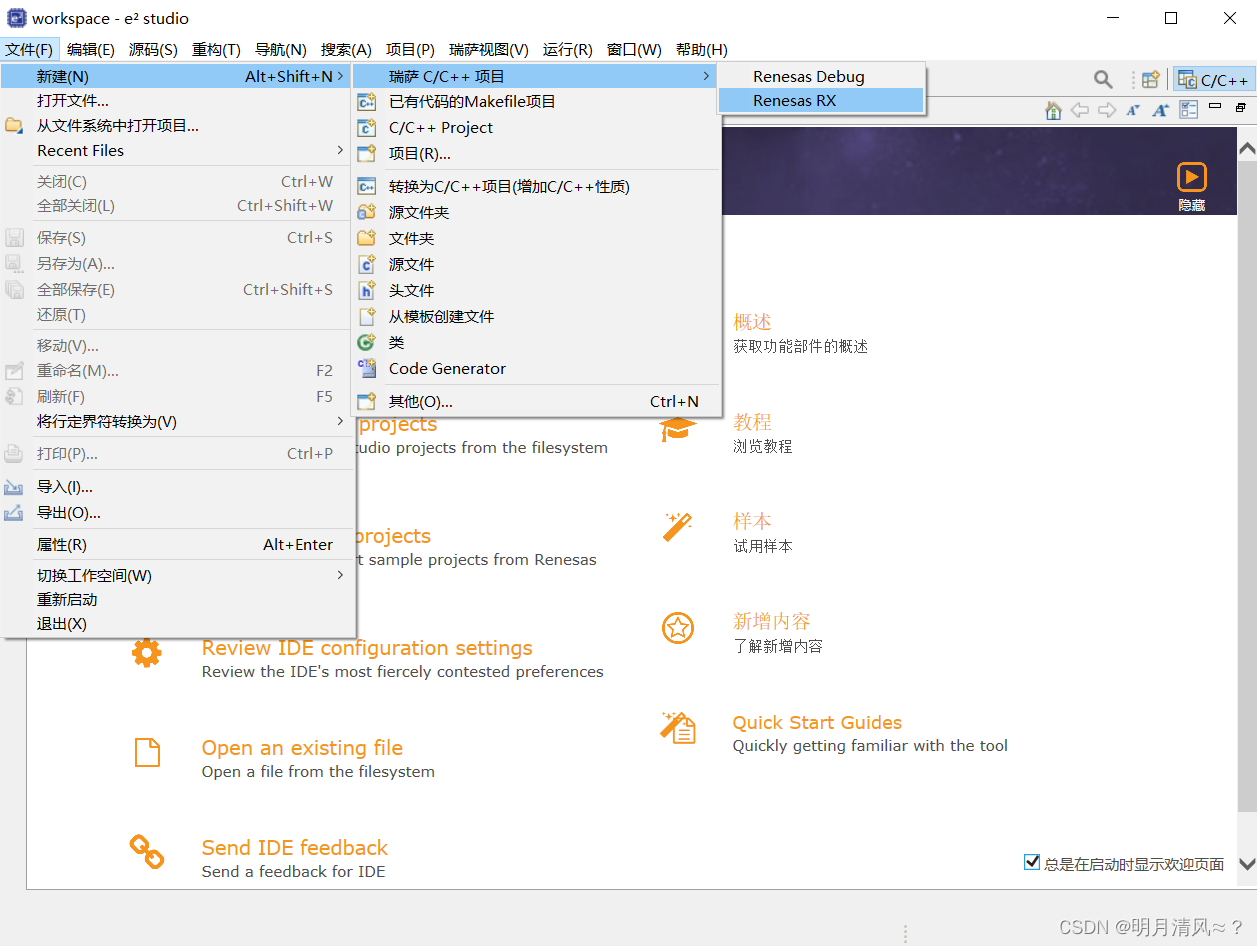This screenshot has width=1257, height=946.
Task: Open the 瑞萨视图(V) menu
Action: click(x=489, y=49)
